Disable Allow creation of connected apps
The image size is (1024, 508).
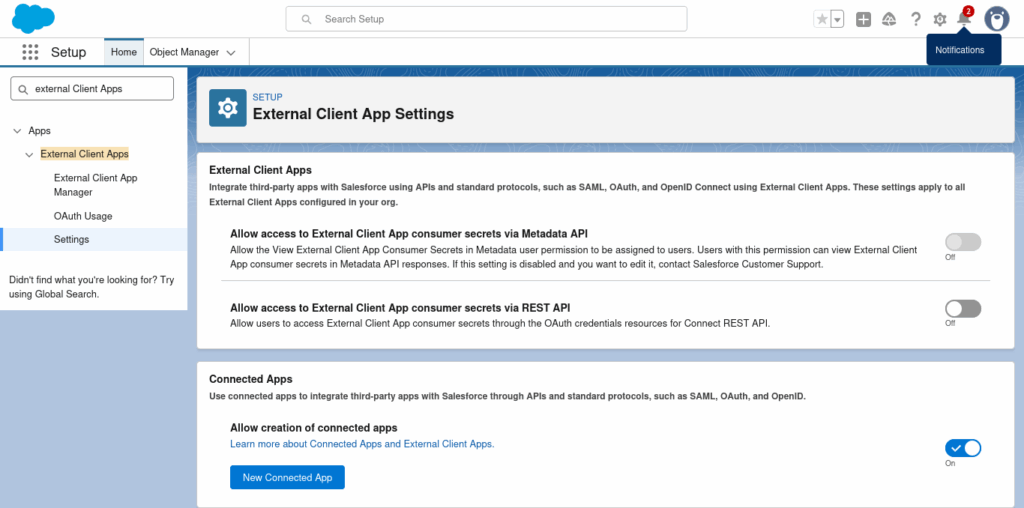pos(963,448)
